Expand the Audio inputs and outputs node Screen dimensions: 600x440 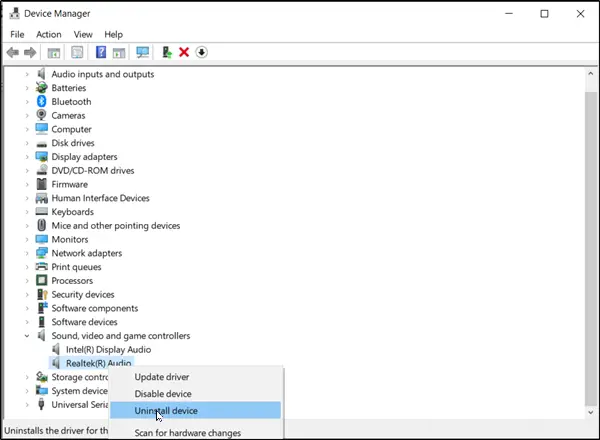27,74
